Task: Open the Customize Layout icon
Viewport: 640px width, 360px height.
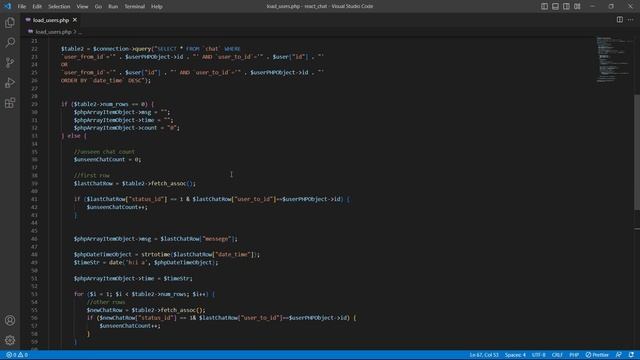Action: pos(577,6)
